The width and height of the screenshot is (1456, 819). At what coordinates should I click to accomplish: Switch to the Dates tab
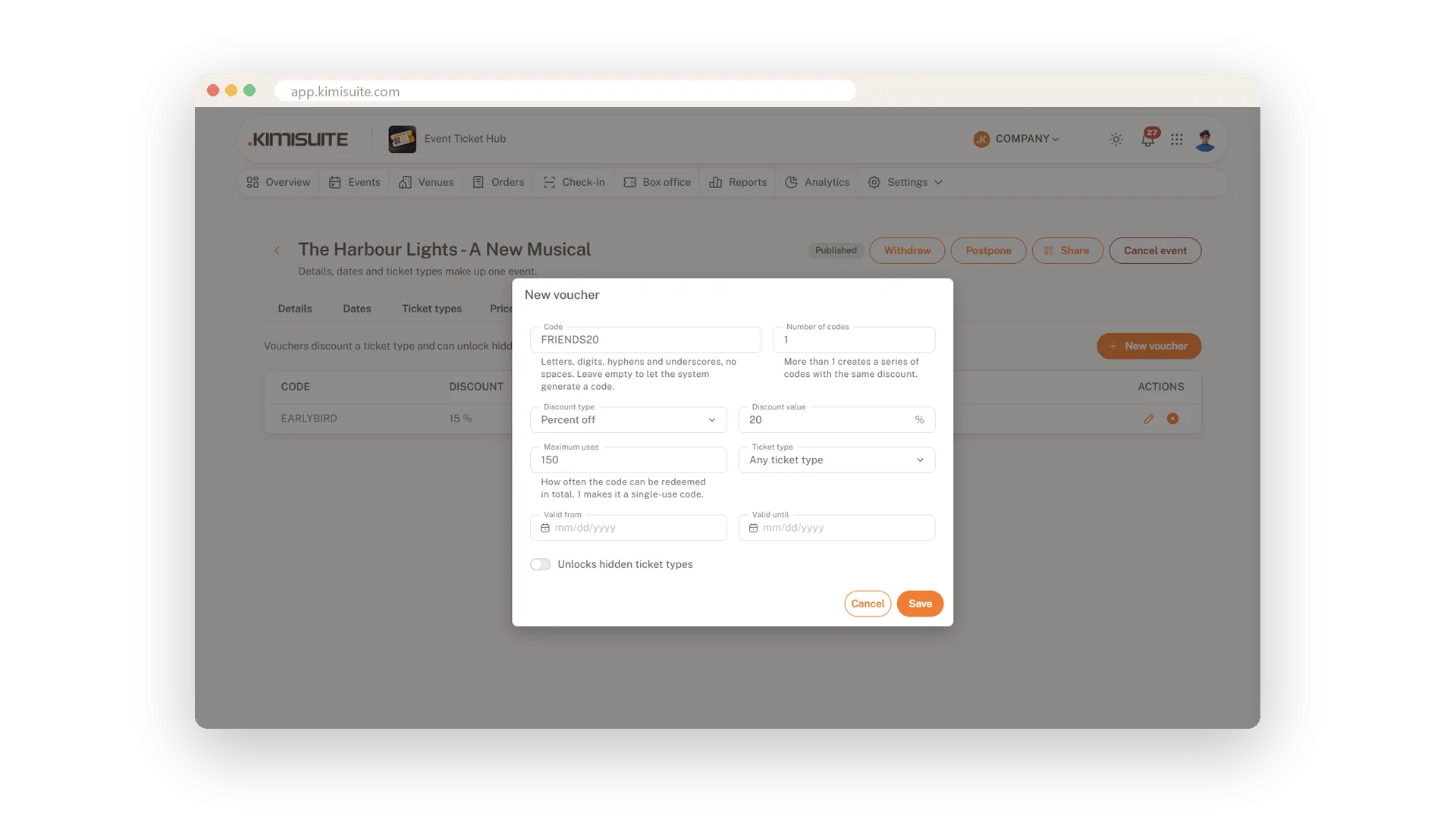coord(356,309)
